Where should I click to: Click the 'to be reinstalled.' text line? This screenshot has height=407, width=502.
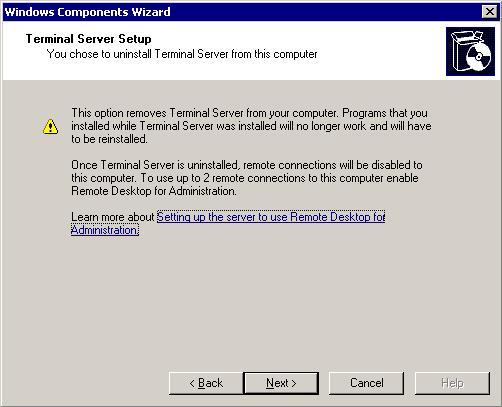[109, 139]
